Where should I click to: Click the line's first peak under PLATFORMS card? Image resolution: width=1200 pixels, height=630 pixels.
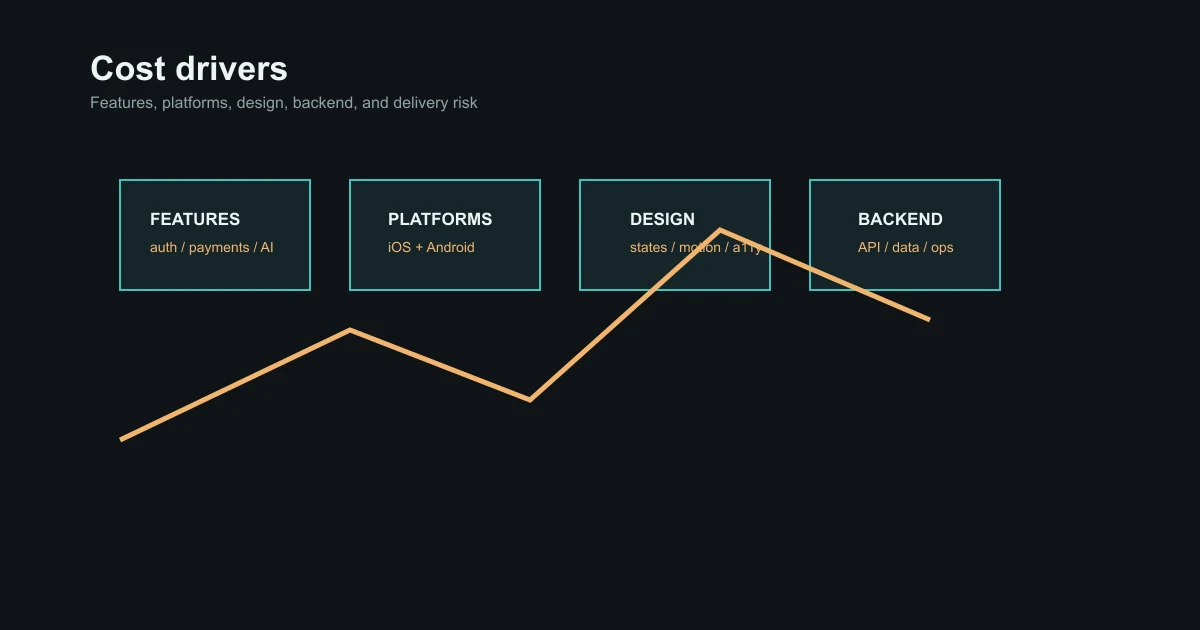[350, 329]
